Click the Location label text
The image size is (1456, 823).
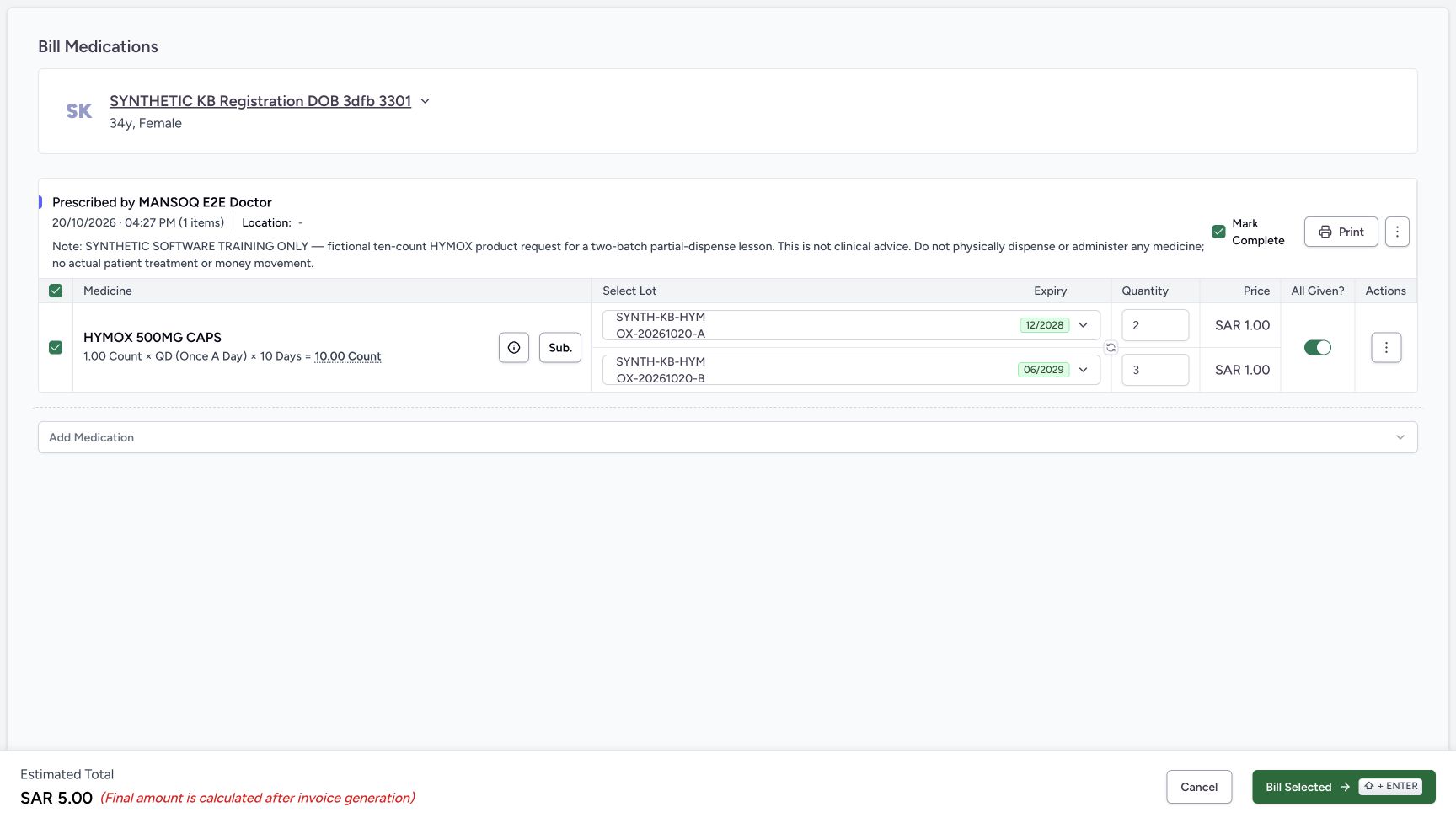[x=266, y=222]
